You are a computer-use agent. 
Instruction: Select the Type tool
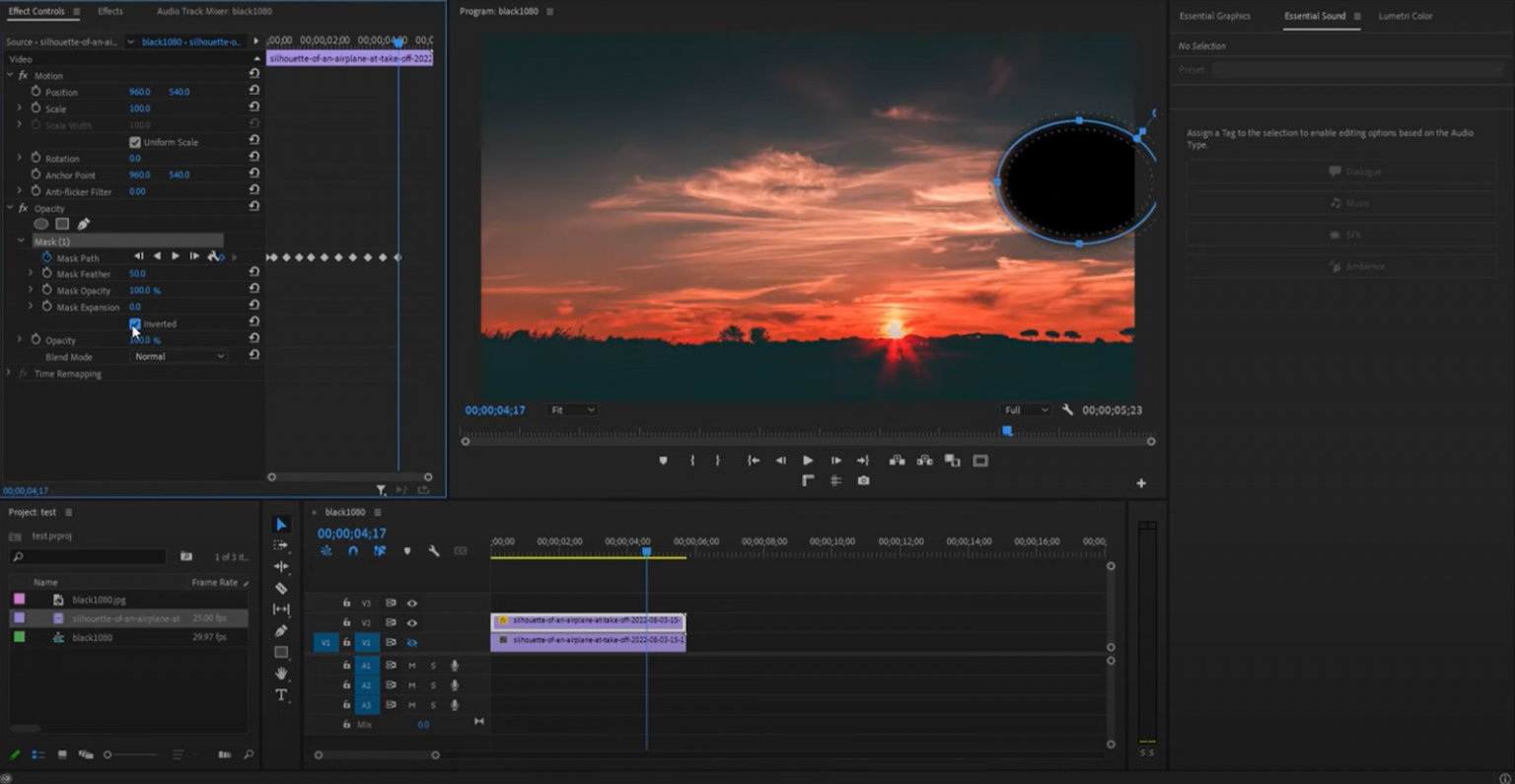(281, 695)
